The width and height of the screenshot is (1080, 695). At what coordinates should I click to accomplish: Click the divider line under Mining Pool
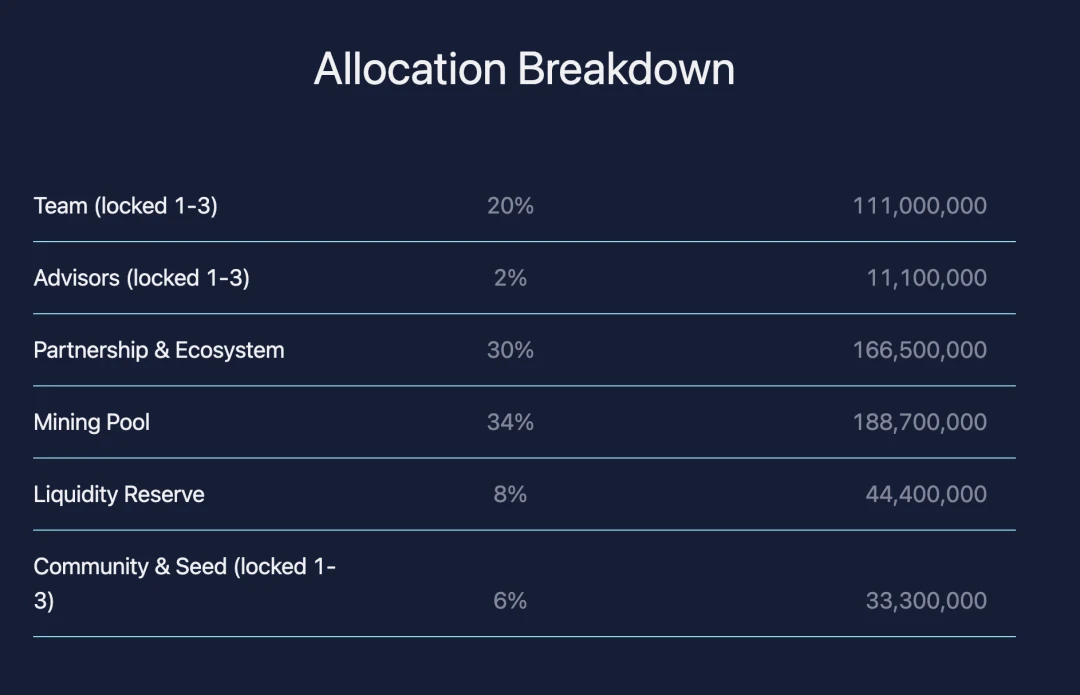[524, 457]
